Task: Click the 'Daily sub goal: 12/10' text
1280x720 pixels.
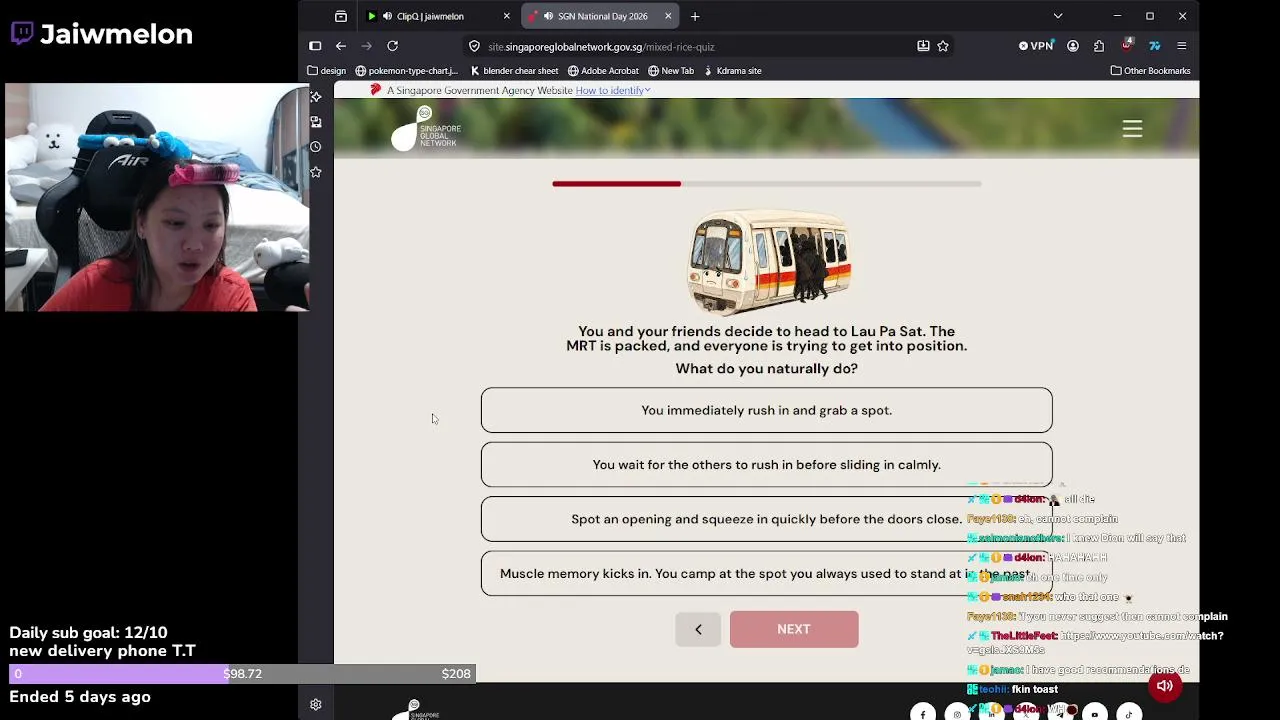Action: click(x=88, y=633)
